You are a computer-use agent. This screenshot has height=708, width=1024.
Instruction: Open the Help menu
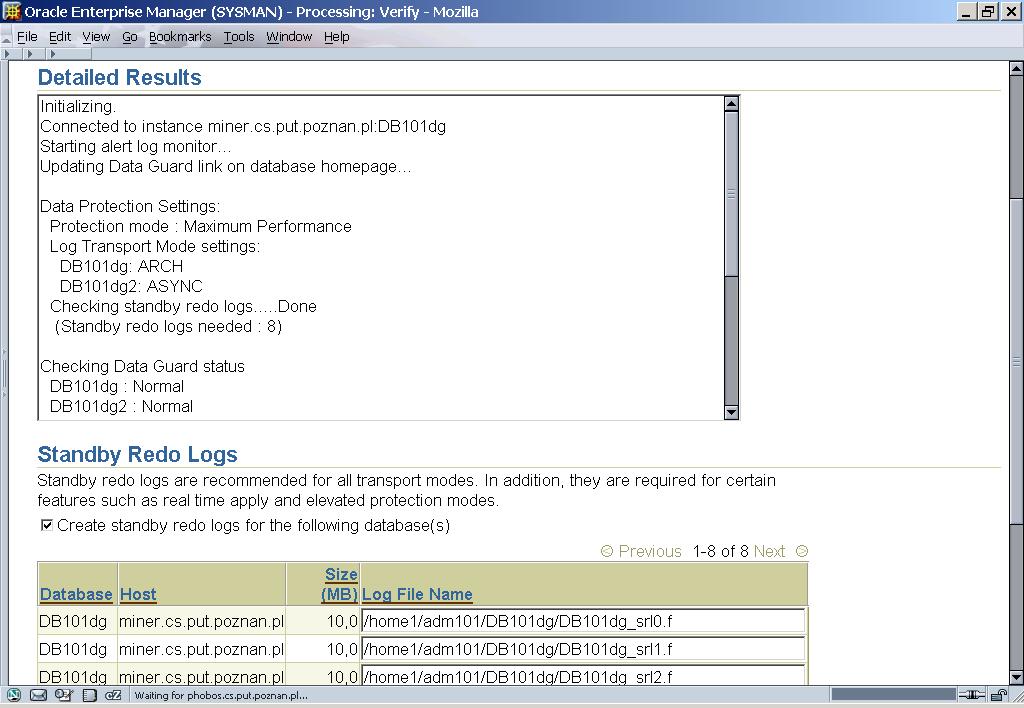(336, 37)
